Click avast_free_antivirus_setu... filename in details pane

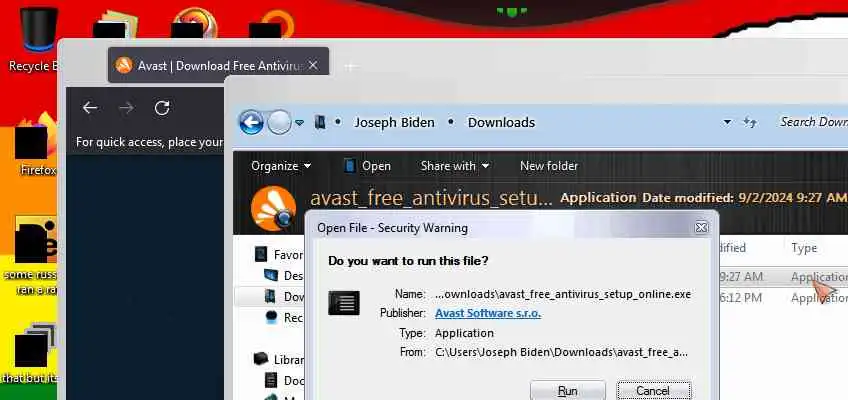click(431, 198)
